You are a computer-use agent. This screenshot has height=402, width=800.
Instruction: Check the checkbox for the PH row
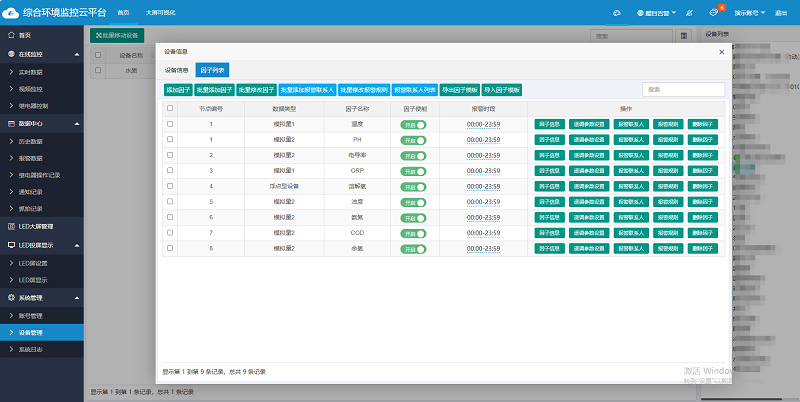pos(170,140)
